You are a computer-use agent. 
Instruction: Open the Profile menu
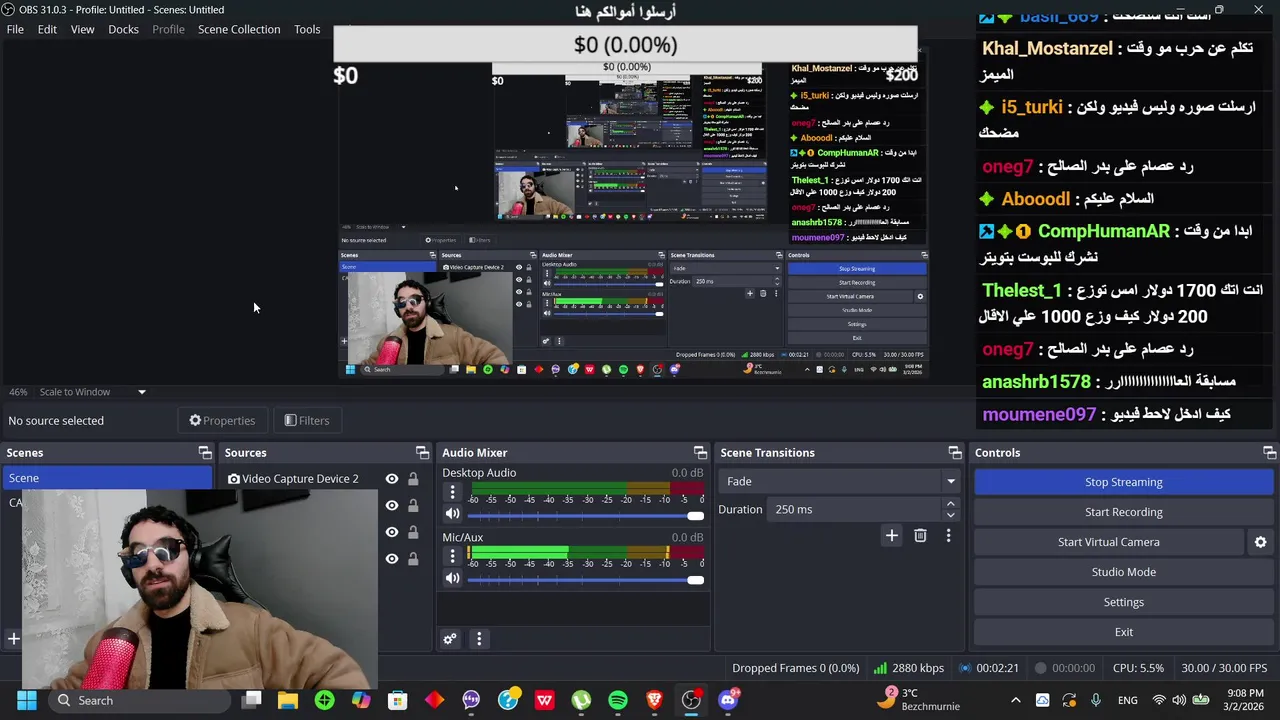point(168,29)
